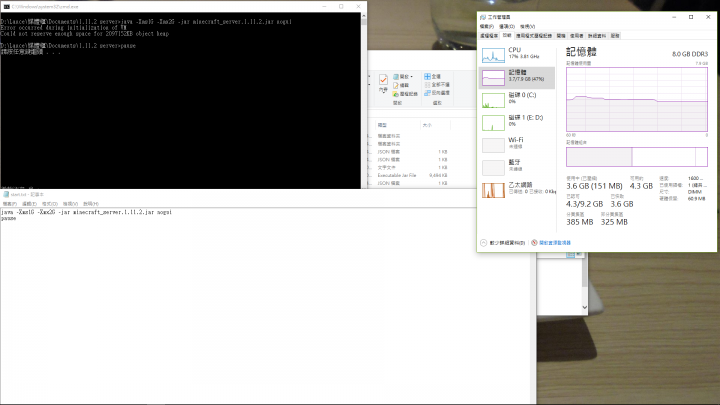Open Notepad Edit (編輯) menu
The height and width of the screenshot is (405, 720).
[29, 204]
